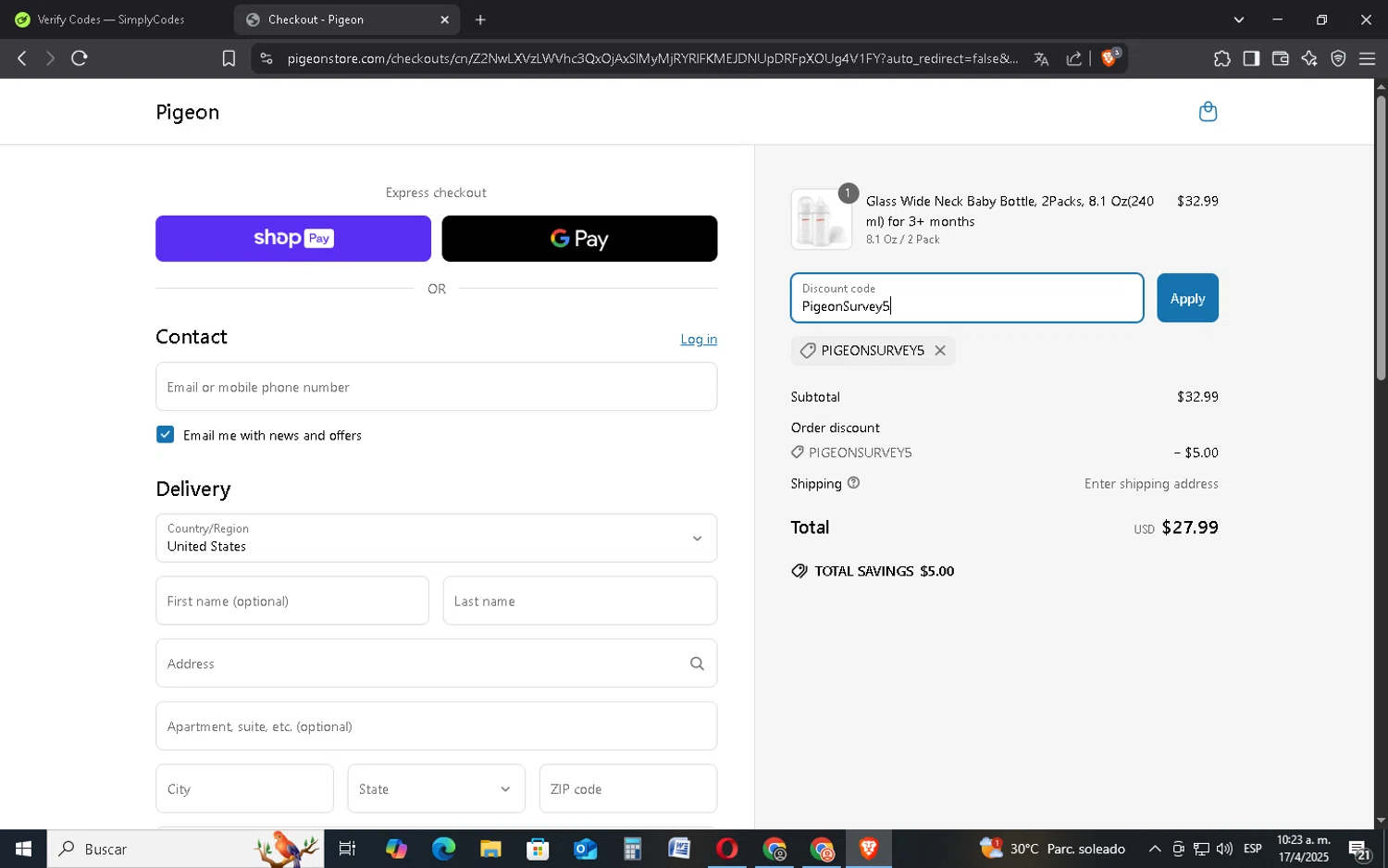Reload the checkout page
The image size is (1388, 868).
point(80,58)
